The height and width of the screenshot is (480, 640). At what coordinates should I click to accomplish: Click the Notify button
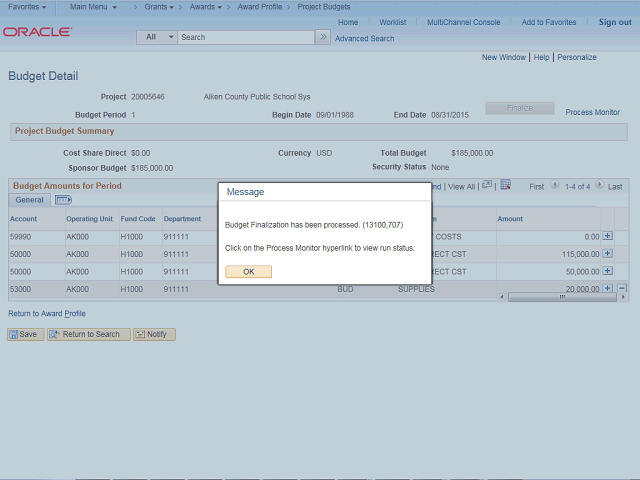154,334
